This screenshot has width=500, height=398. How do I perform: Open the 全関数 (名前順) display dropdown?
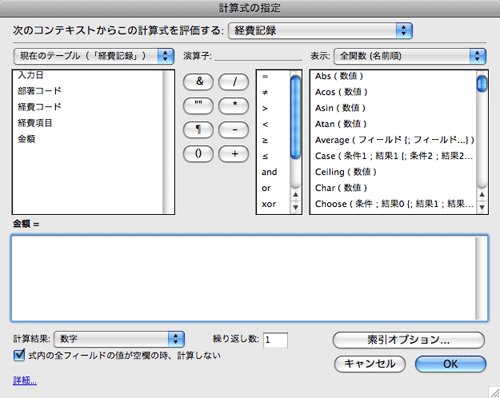(410, 56)
